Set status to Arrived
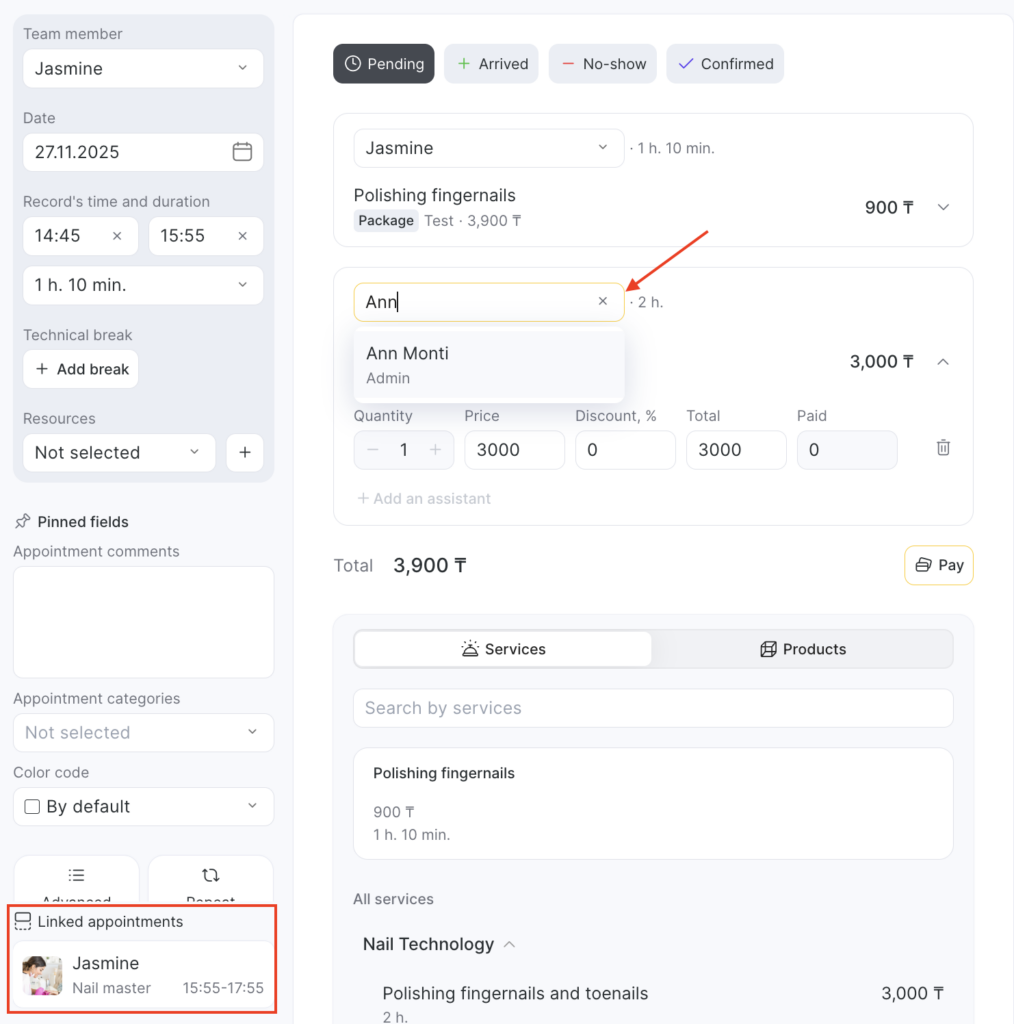Viewport: 1014px width, 1024px height. [x=492, y=64]
